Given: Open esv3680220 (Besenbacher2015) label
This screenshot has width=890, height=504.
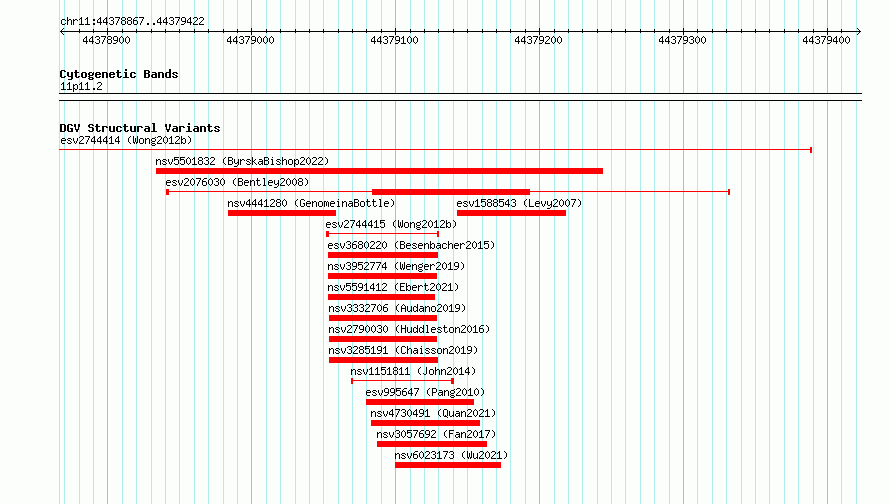Looking at the screenshot, I should point(412,245).
